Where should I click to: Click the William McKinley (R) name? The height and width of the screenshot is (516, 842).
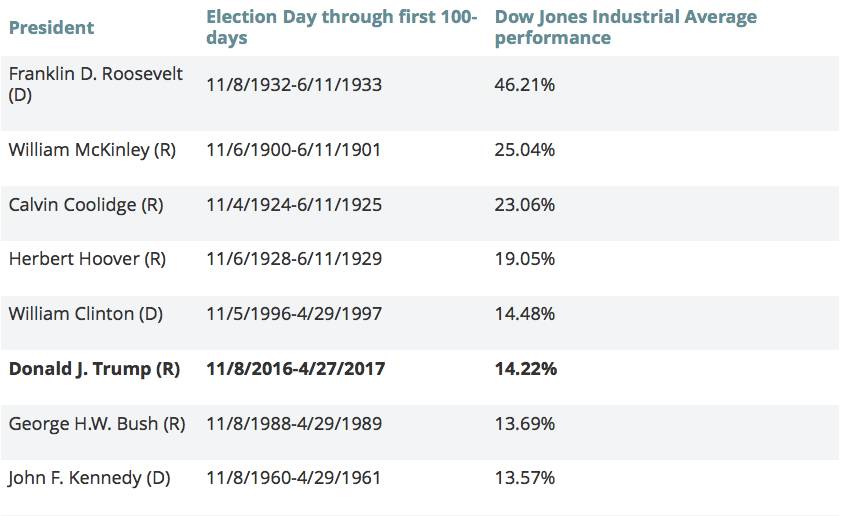coord(92,150)
